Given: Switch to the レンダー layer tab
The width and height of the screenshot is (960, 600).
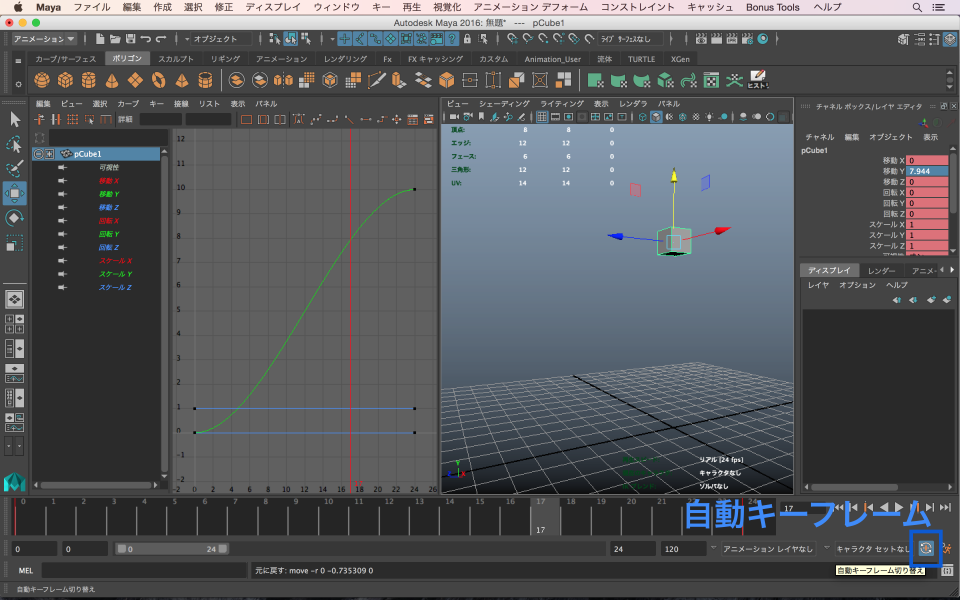Looking at the screenshot, I should click(x=882, y=271).
